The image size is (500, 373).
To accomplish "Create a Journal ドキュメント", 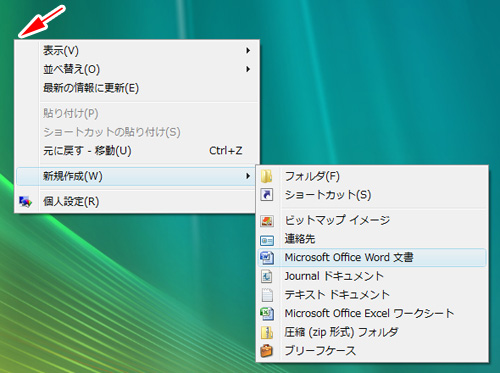I will pos(372,276).
